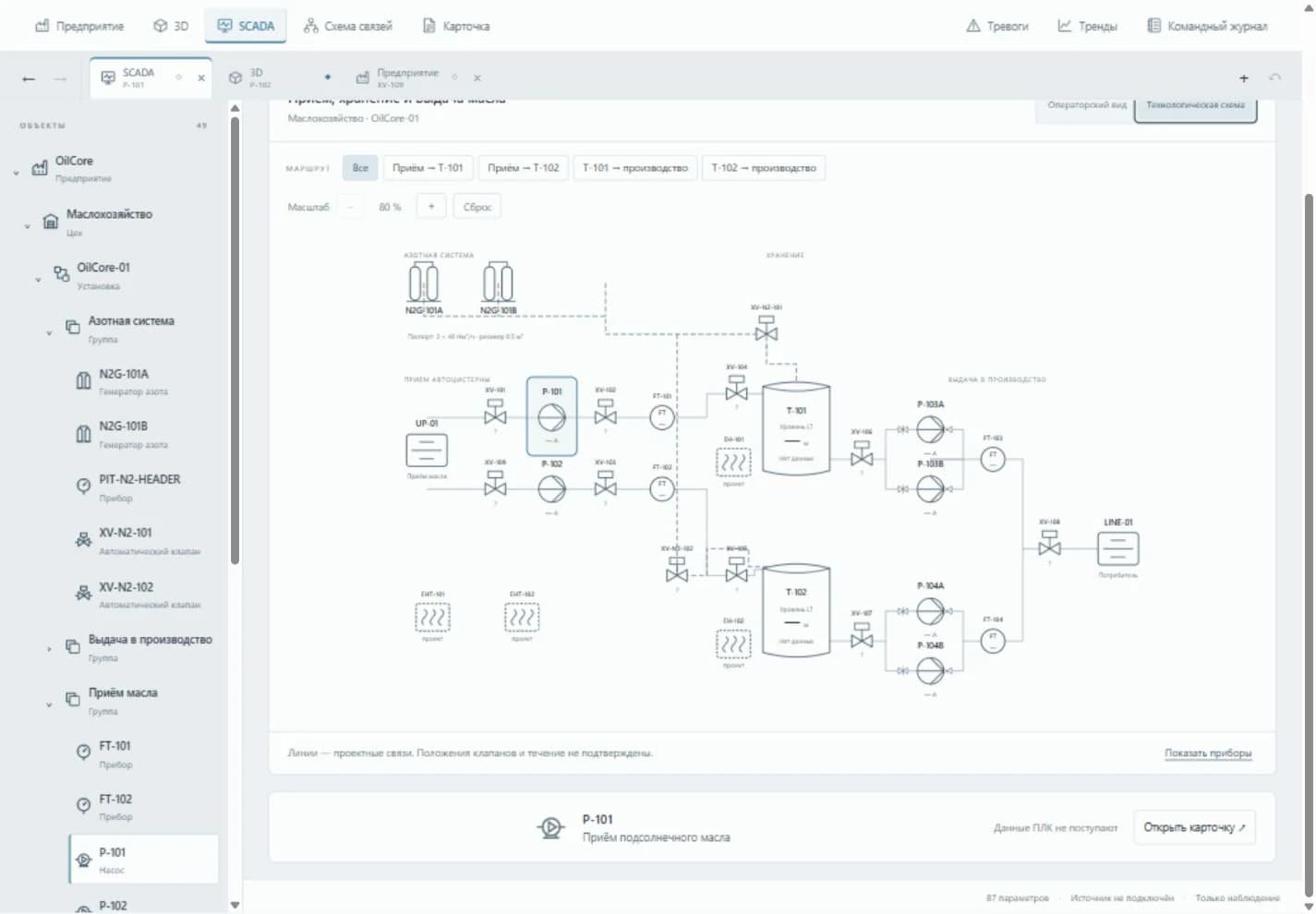Viewport: 1316px width, 914px height.
Task: Select the UP-01 oil intake block on diagram
Action: pyautogui.click(x=427, y=451)
